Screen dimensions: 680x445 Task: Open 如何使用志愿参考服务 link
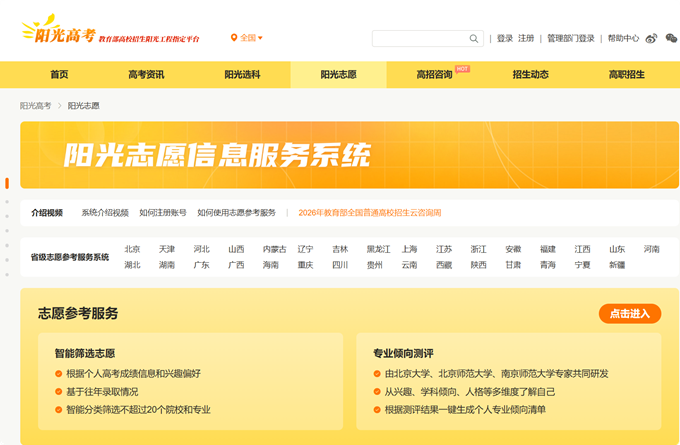237,213
